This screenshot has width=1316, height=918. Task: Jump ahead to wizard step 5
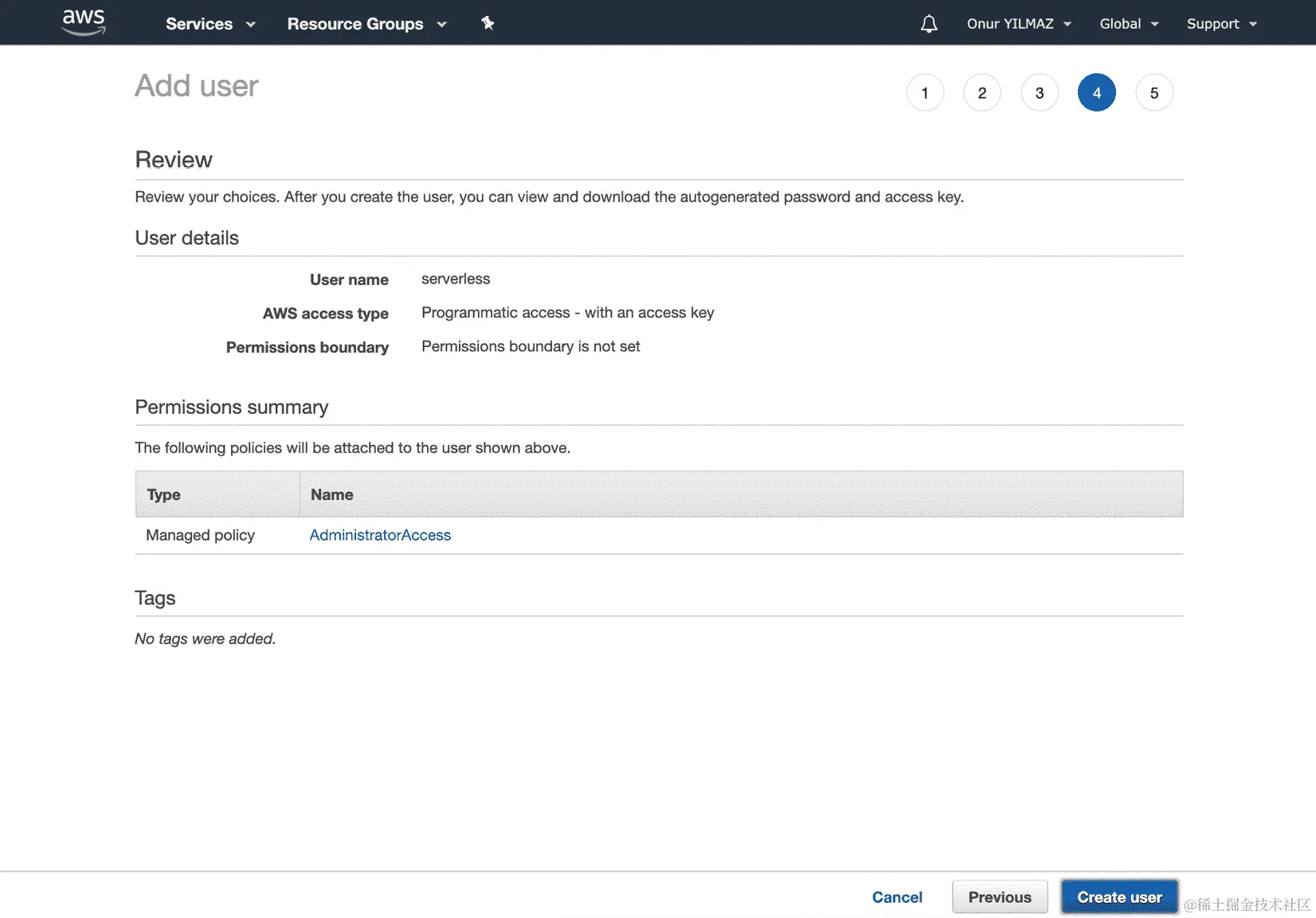tap(1153, 92)
